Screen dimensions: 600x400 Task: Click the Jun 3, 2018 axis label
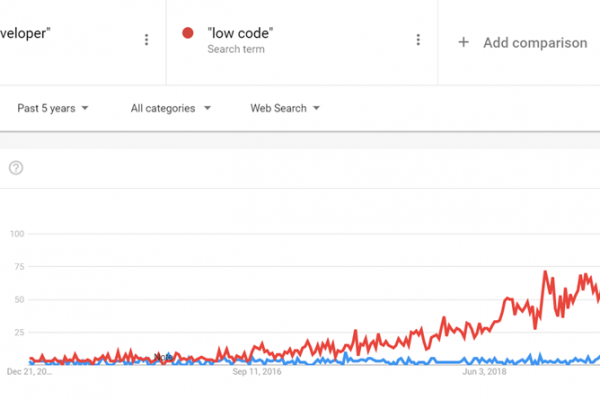click(484, 372)
